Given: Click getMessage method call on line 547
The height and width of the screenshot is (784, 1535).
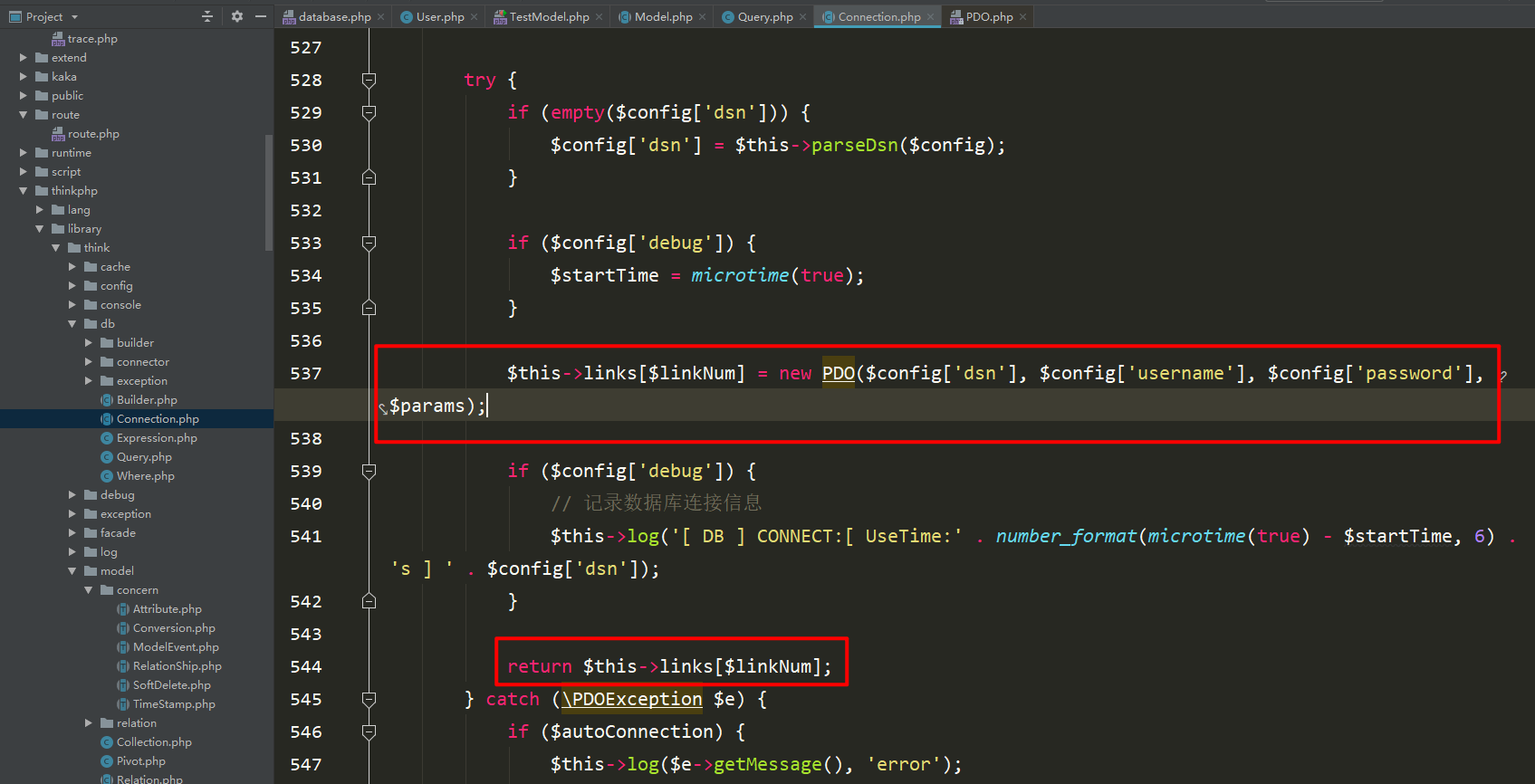Looking at the screenshot, I should (x=769, y=764).
